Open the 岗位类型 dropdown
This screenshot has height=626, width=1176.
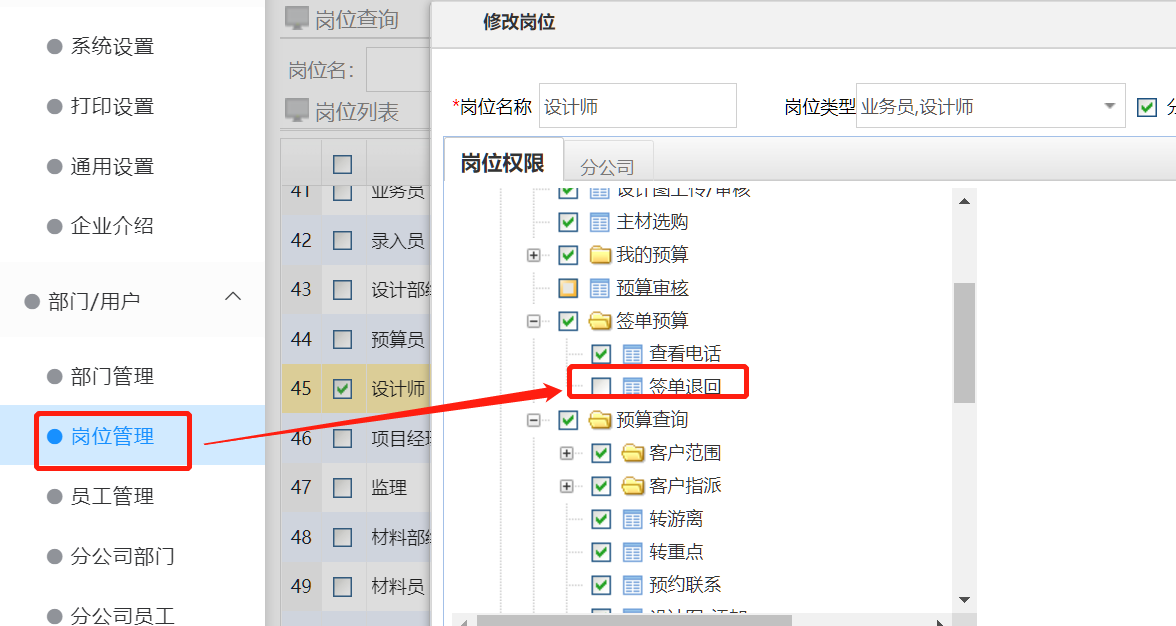click(1108, 105)
